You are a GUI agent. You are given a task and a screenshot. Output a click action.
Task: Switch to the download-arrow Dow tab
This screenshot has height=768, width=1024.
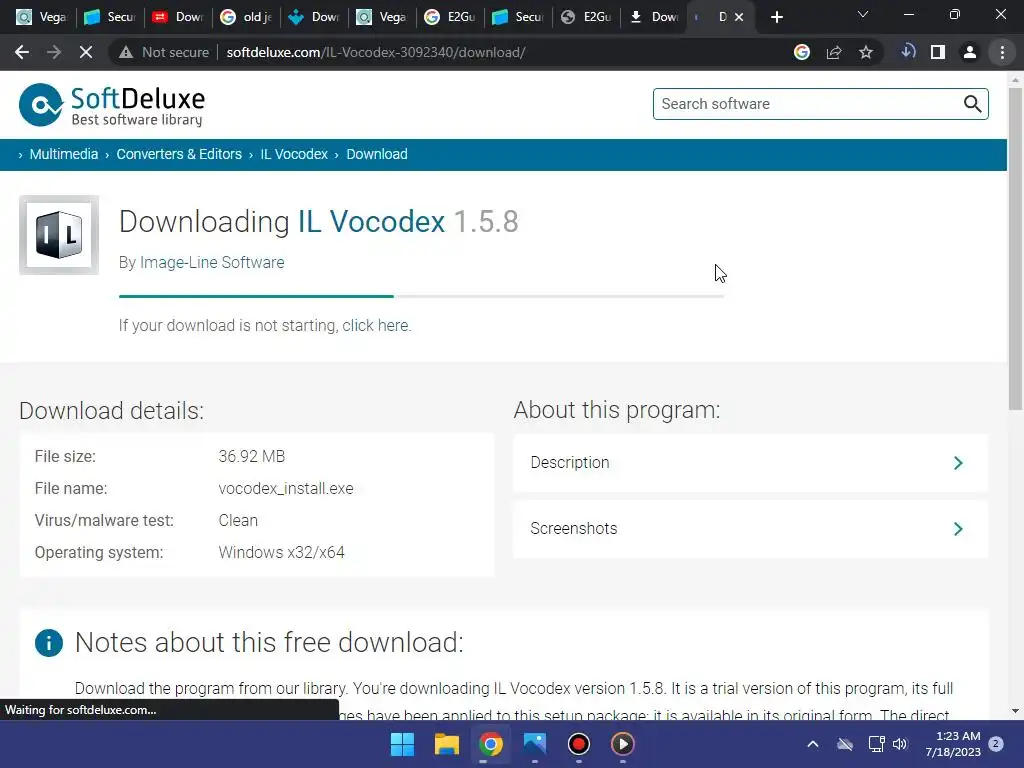pyautogui.click(x=654, y=17)
